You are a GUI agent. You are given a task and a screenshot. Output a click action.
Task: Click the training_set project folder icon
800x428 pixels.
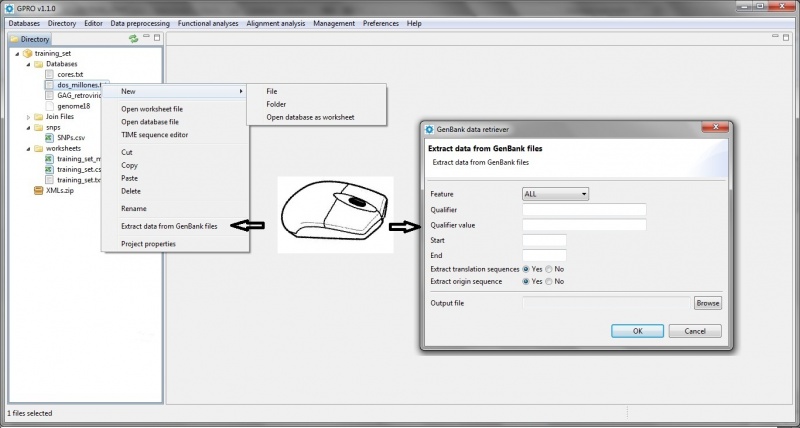point(28,52)
